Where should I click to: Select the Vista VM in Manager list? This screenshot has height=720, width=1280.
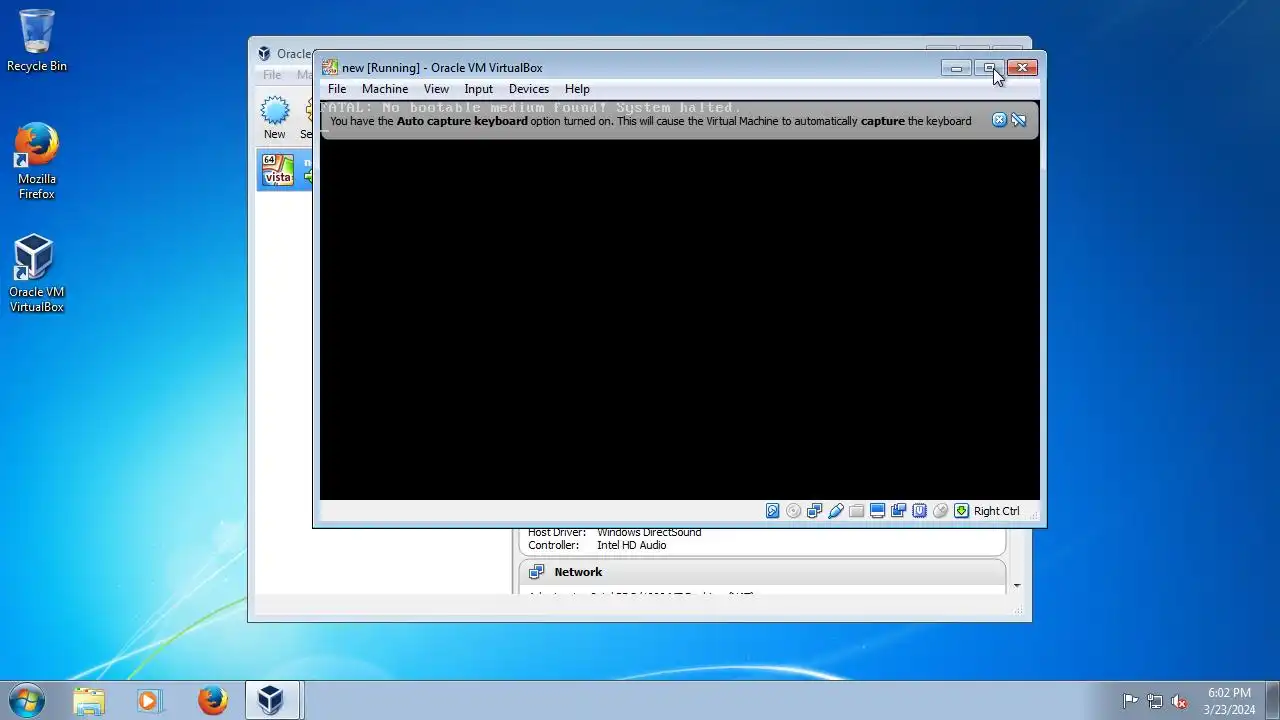285,170
